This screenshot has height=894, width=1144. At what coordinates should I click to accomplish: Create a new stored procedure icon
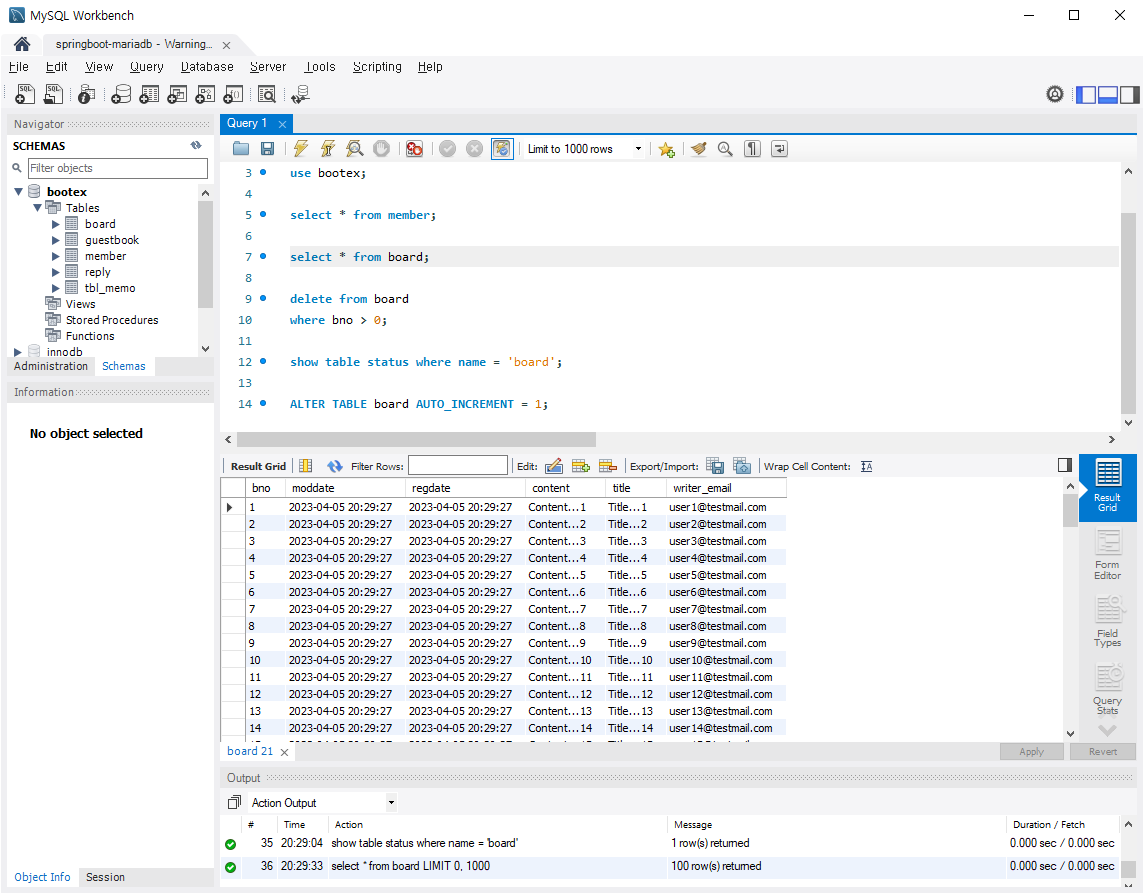[205, 94]
